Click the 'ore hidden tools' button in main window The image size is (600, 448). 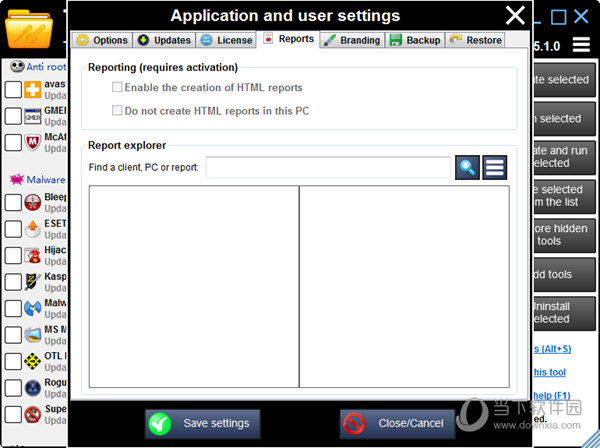pyautogui.click(x=564, y=235)
